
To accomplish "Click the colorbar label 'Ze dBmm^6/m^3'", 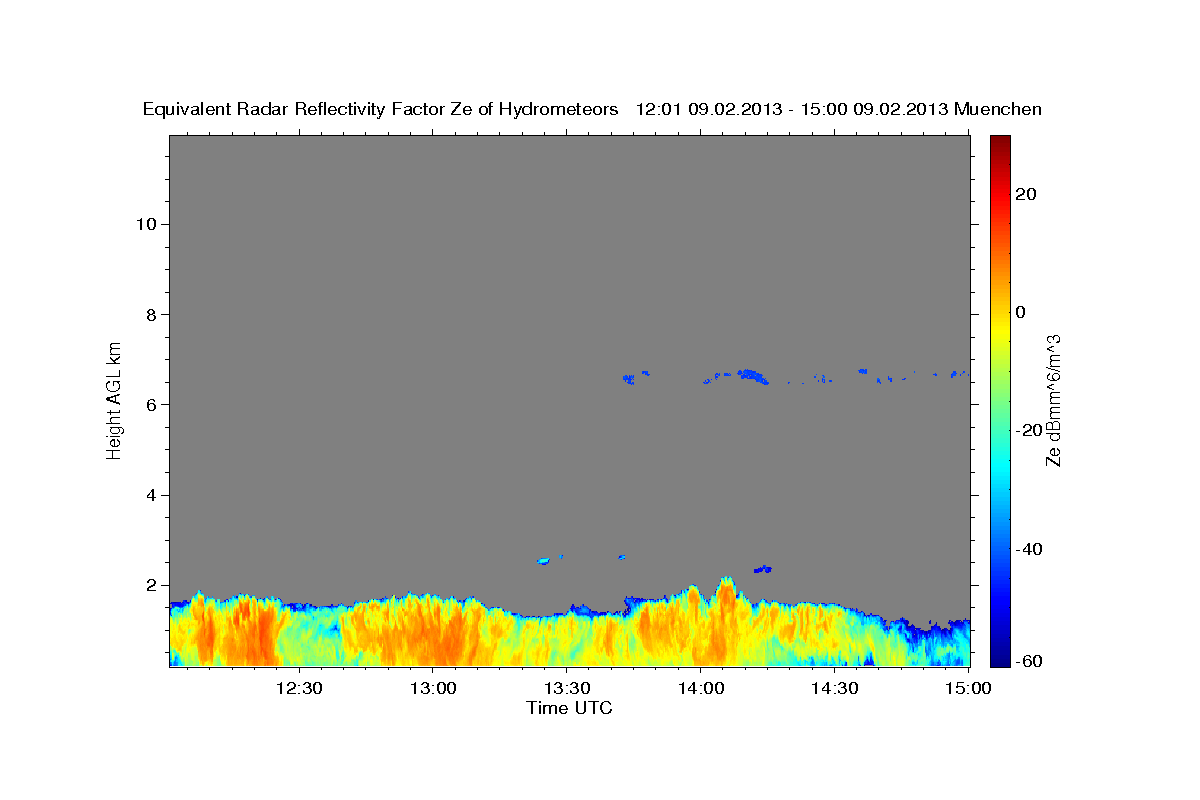I will point(1053,400).
